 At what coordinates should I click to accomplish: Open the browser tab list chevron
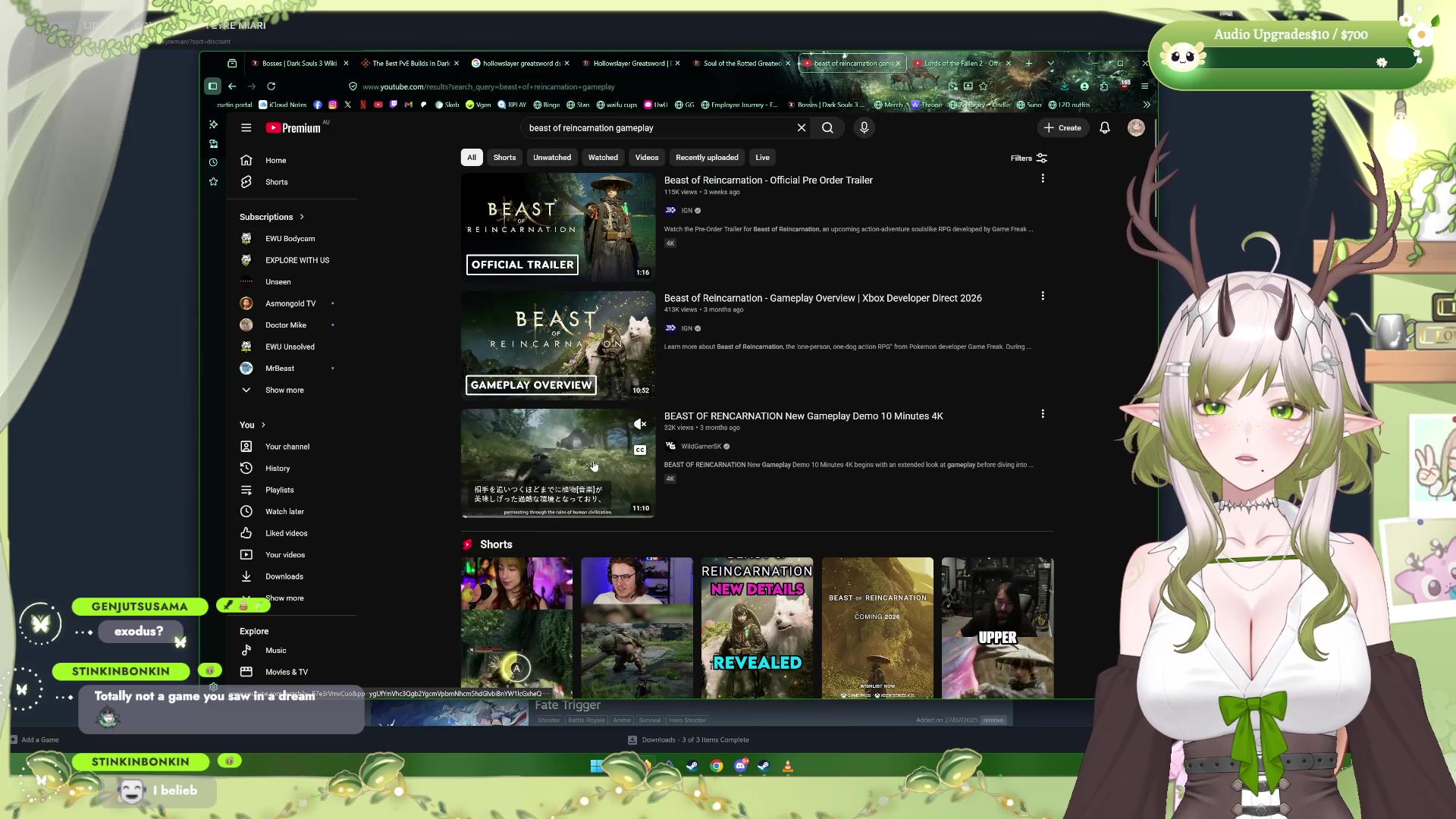click(1050, 64)
